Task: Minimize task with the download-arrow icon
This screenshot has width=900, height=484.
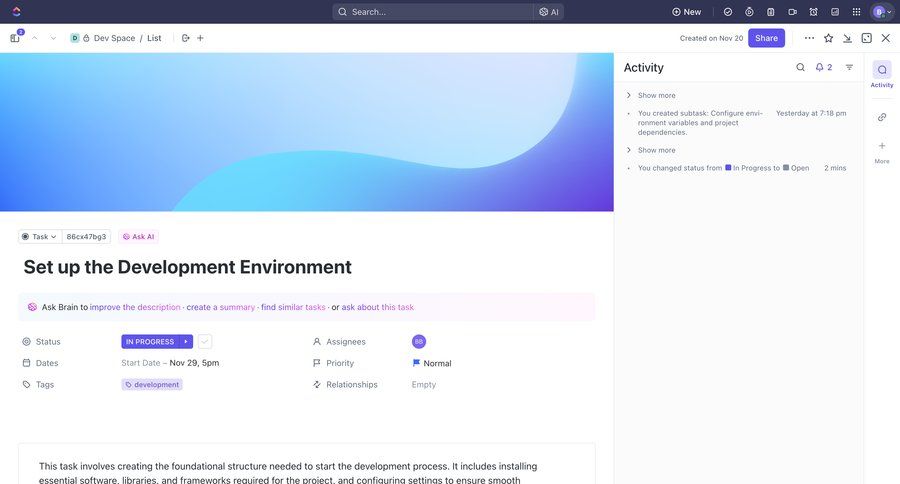Action: pos(847,38)
